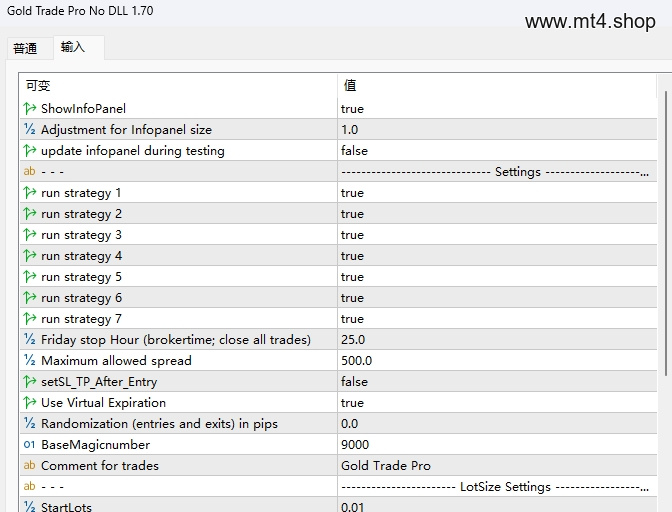Open the run strategy 7 value true
Image resolution: width=672 pixels, height=512 pixels.
tap(497, 318)
